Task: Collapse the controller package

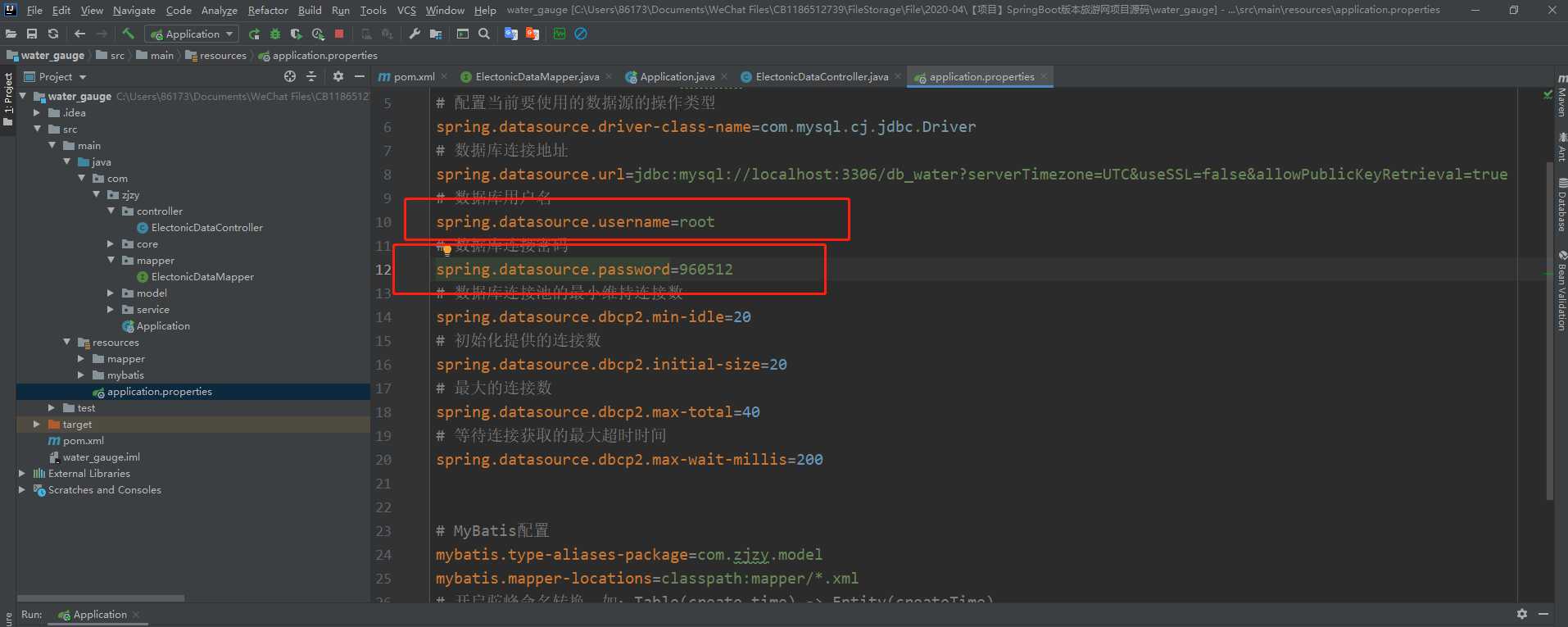Action: click(x=111, y=211)
